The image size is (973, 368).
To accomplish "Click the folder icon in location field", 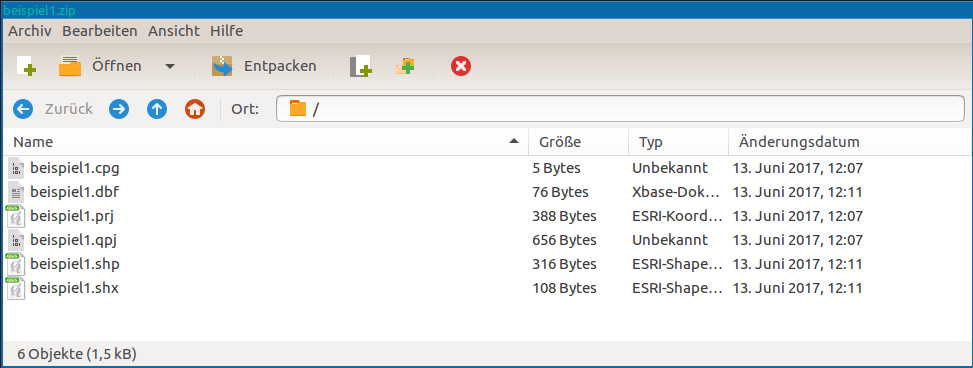I will click(298, 109).
